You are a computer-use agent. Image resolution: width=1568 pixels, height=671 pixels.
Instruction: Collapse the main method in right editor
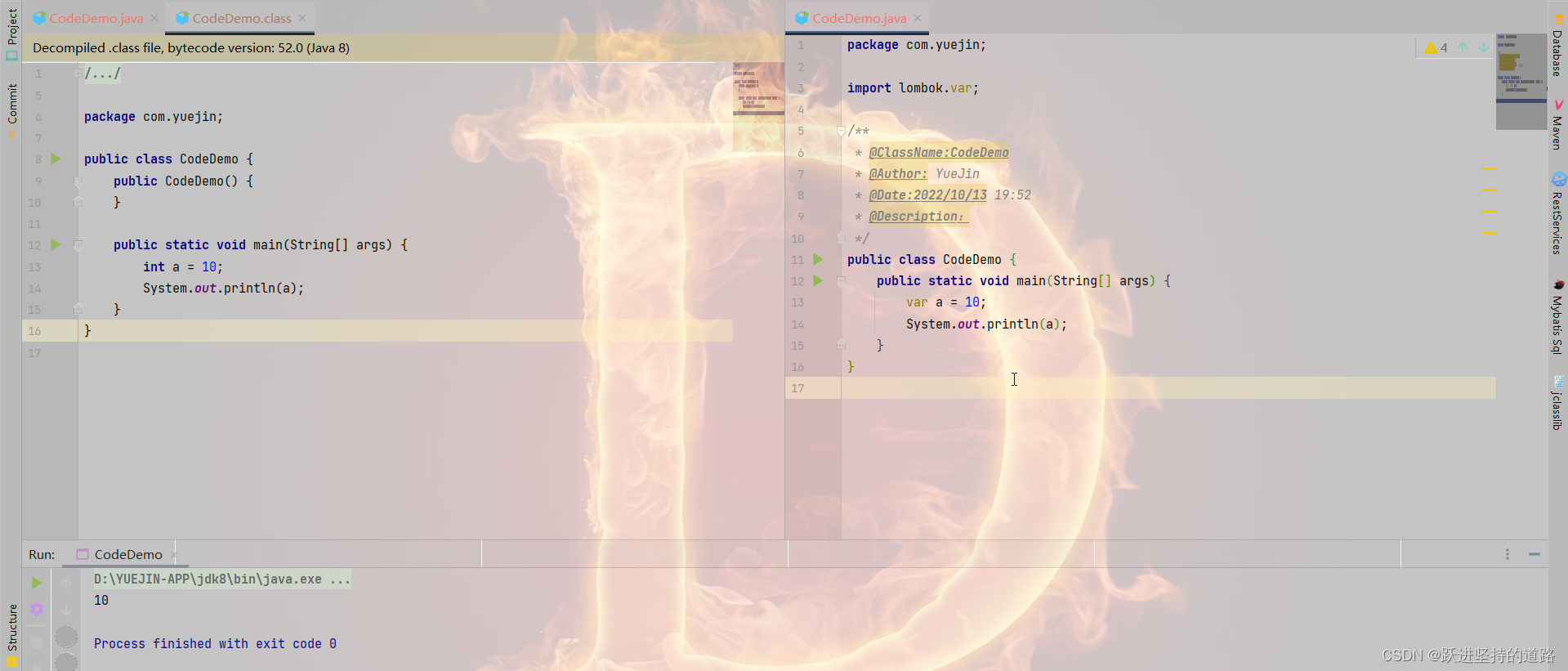pyautogui.click(x=841, y=280)
